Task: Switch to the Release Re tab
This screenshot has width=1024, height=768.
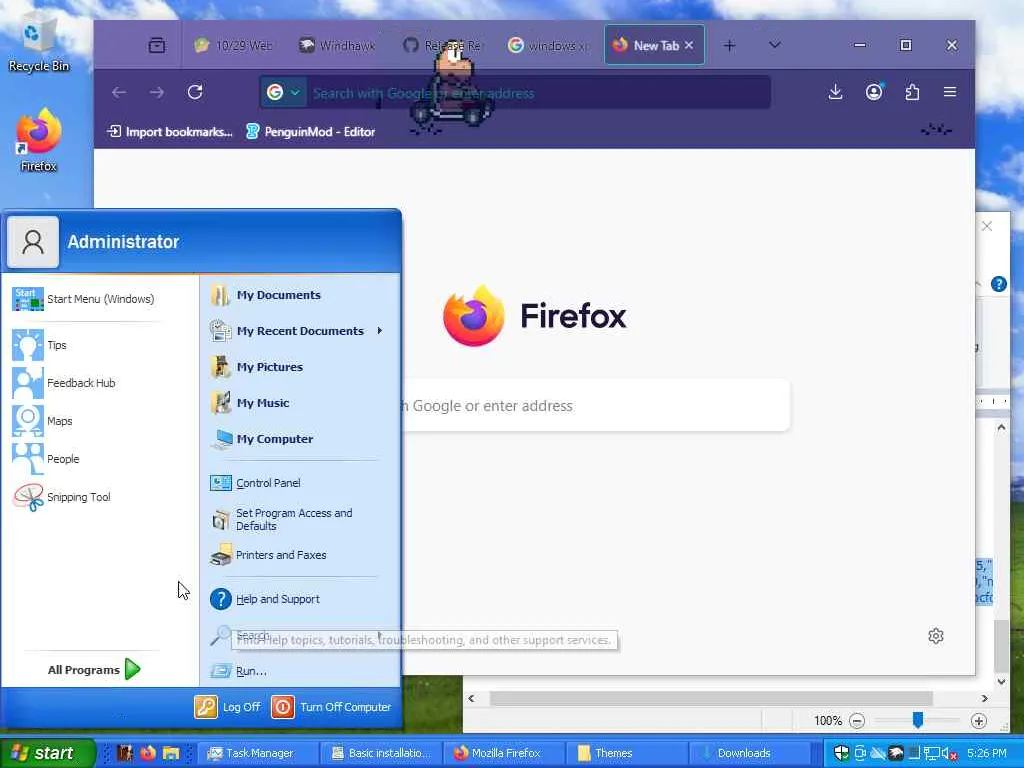Action: tap(443, 46)
